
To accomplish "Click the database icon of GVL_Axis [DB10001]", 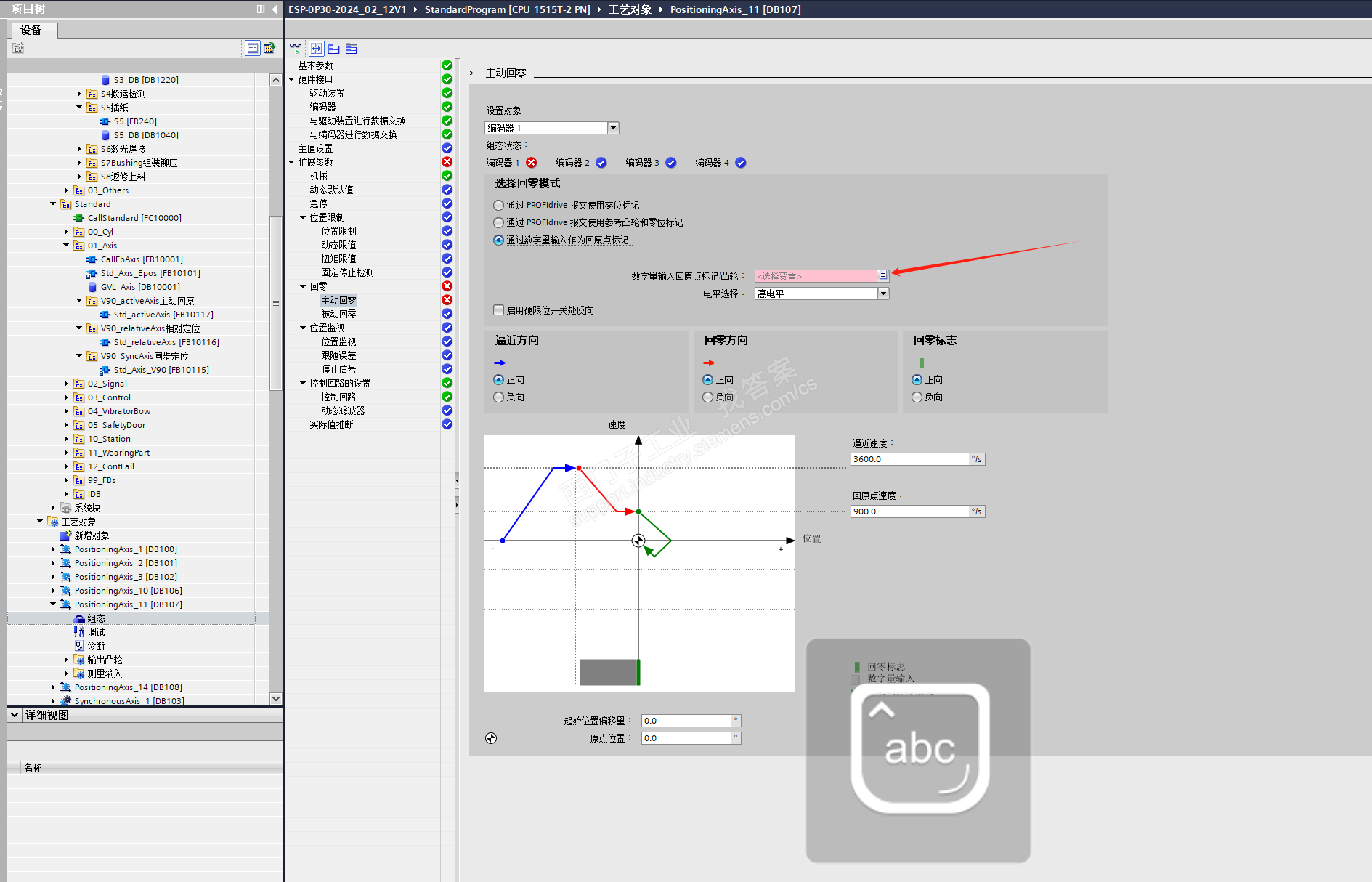I will pos(92,287).
